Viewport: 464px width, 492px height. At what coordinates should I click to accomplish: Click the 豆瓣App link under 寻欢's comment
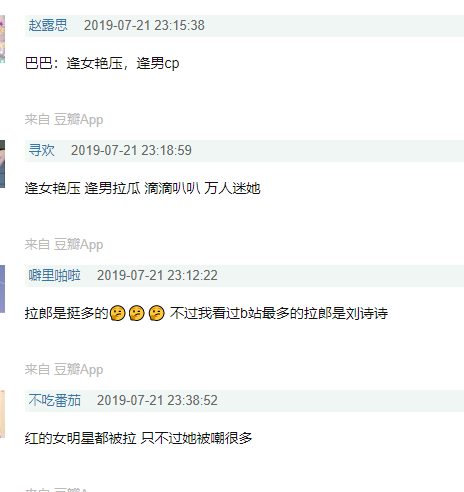click(x=79, y=245)
